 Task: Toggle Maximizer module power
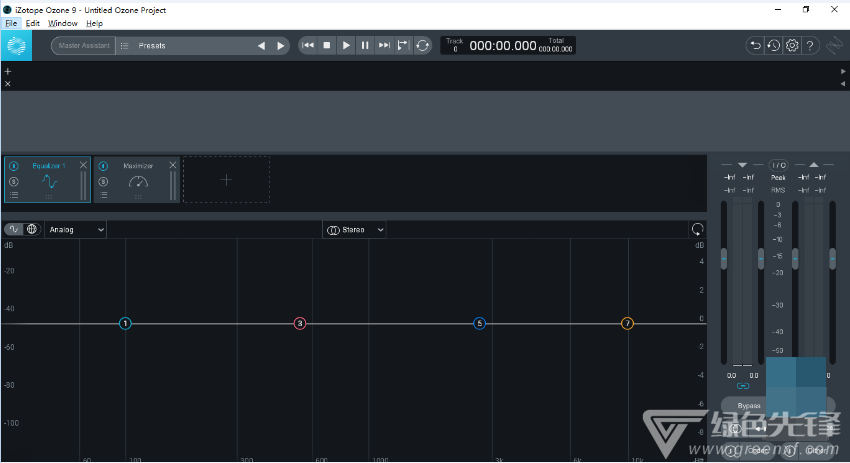pos(103,166)
